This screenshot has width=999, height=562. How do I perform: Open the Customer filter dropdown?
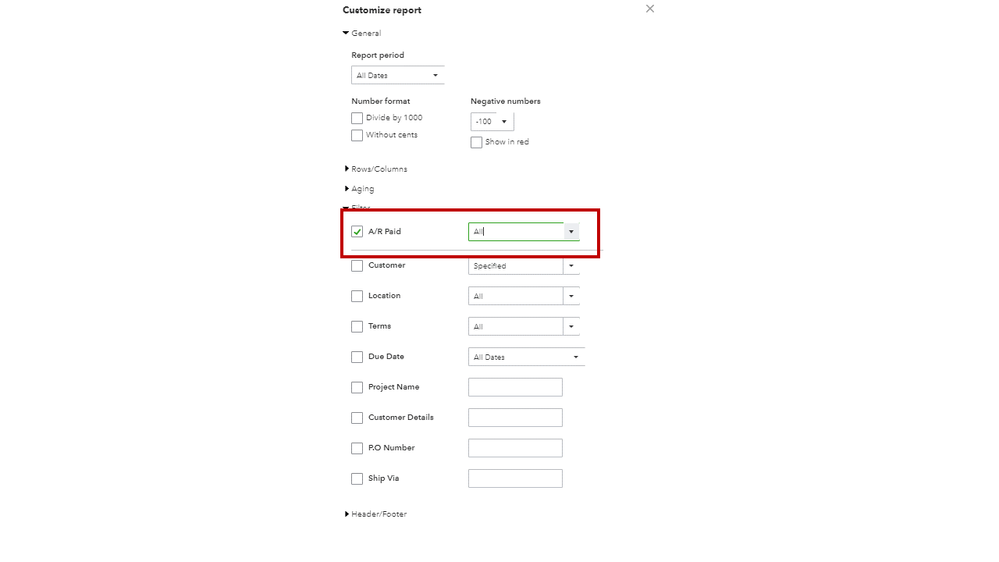571,266
